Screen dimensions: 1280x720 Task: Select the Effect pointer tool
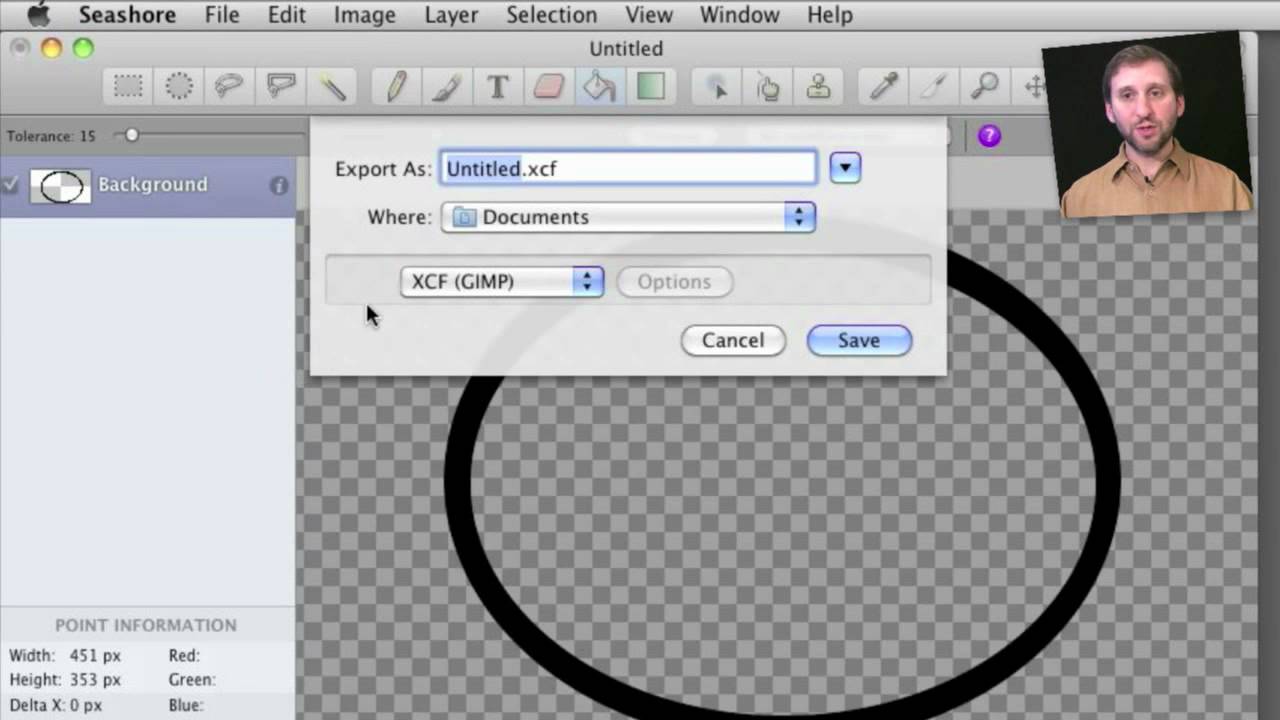point(717,87)
